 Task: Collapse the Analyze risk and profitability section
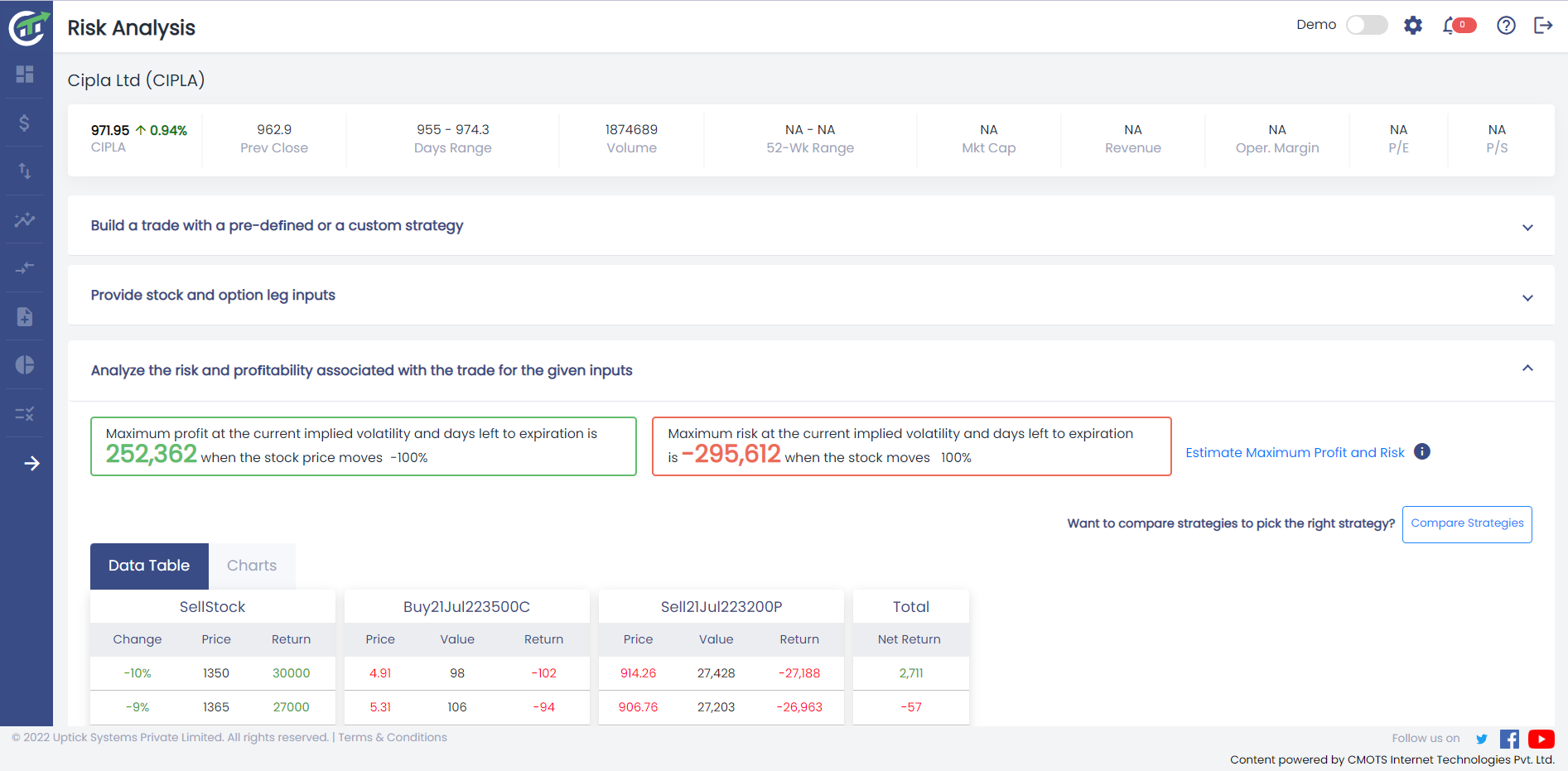coord(1527,369)
